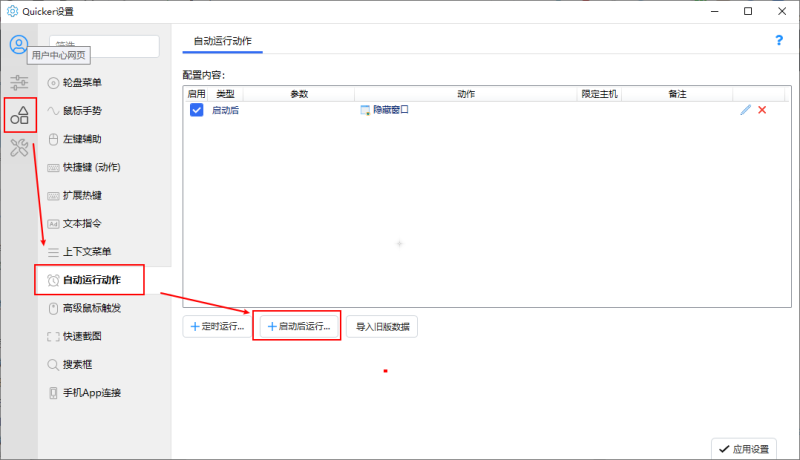Screen dimensions: 800x460
Task: Maximize the Quicker settings window
Action: tap(748, 11)
